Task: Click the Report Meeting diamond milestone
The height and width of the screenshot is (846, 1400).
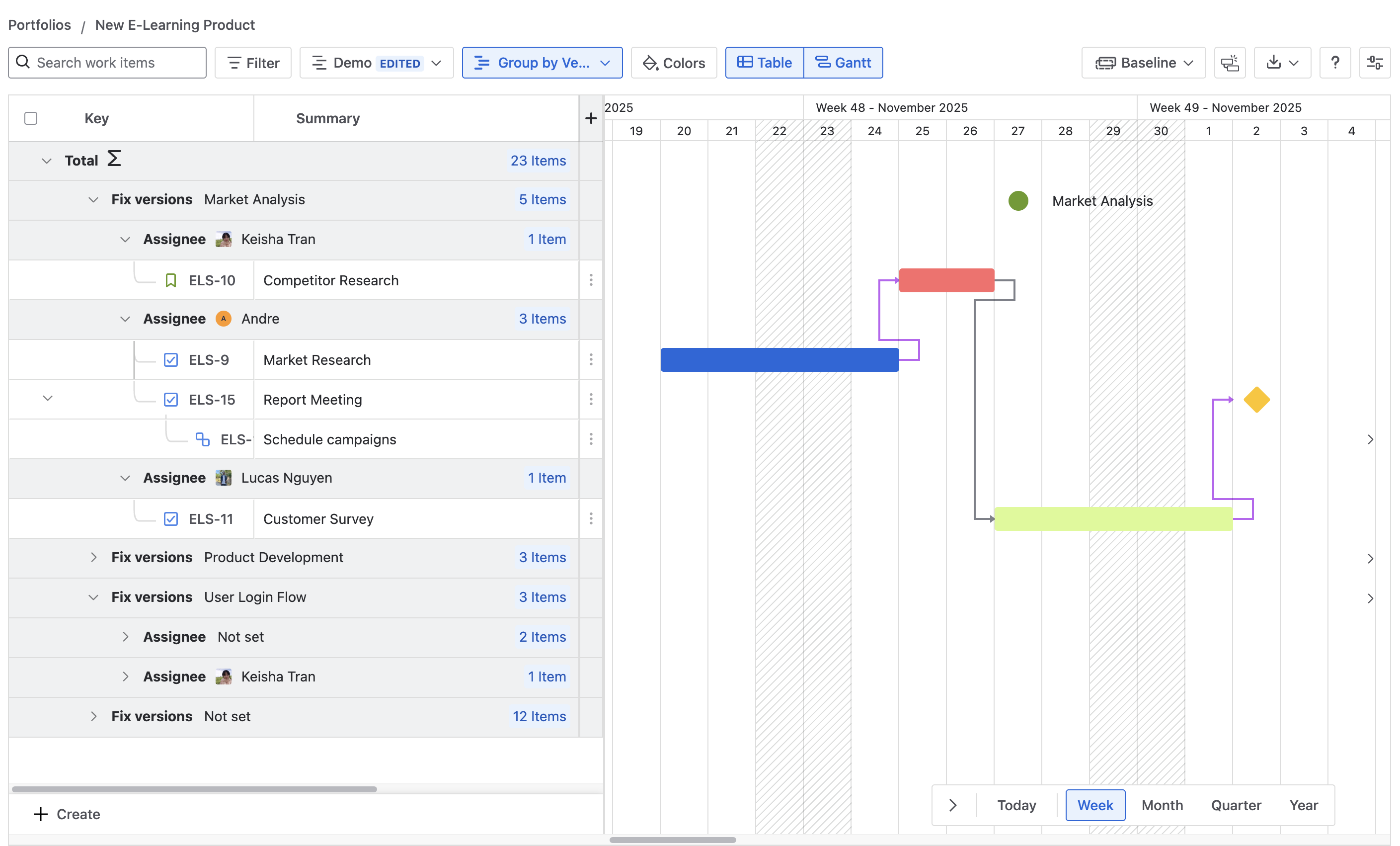Action: [1256, 400]
